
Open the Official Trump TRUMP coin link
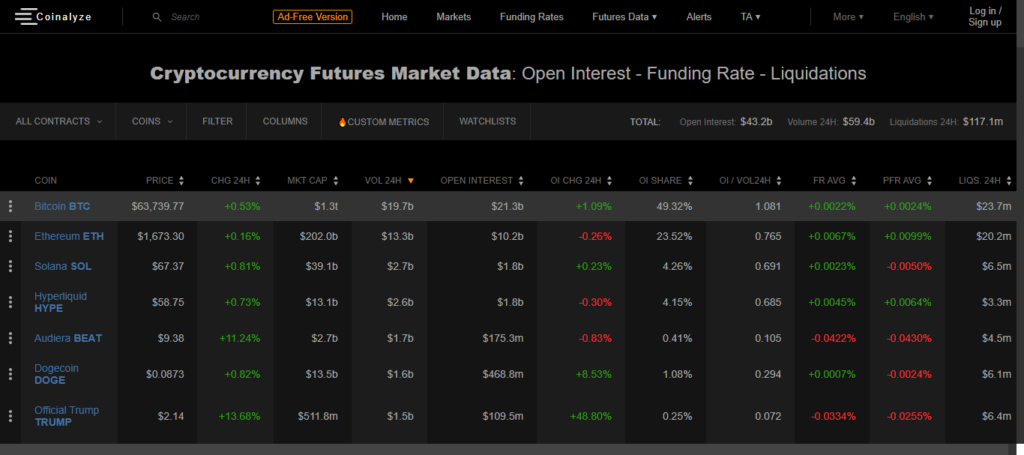pyautogui.click(x=67, y=416)
